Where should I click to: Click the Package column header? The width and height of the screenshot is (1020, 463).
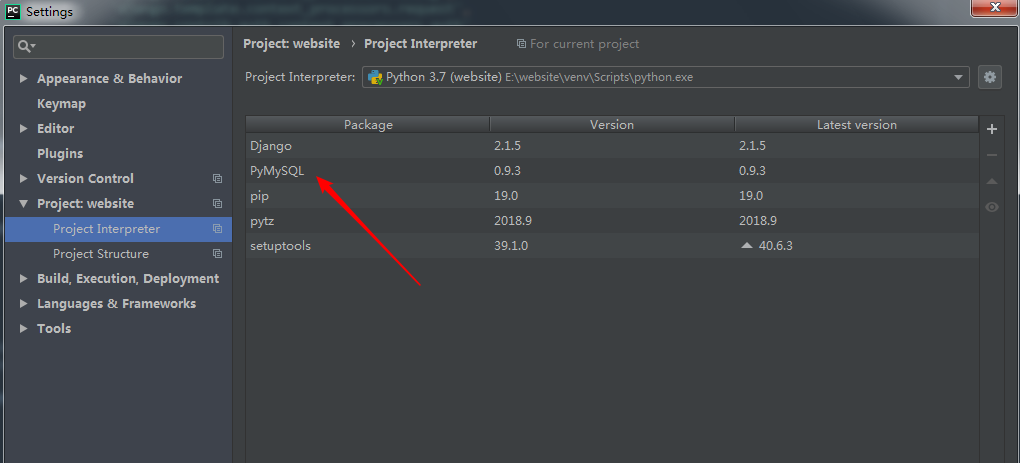point(368,125)
